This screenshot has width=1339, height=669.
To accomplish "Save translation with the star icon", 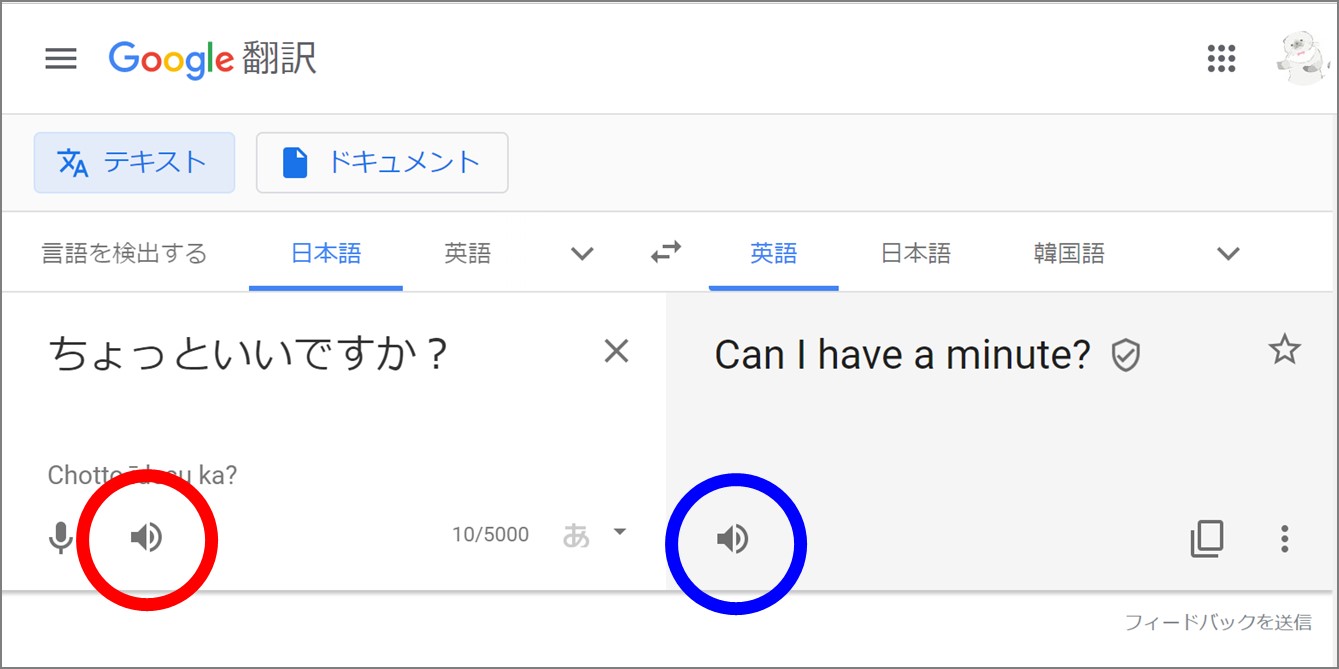I will (x=1284, y=350).
